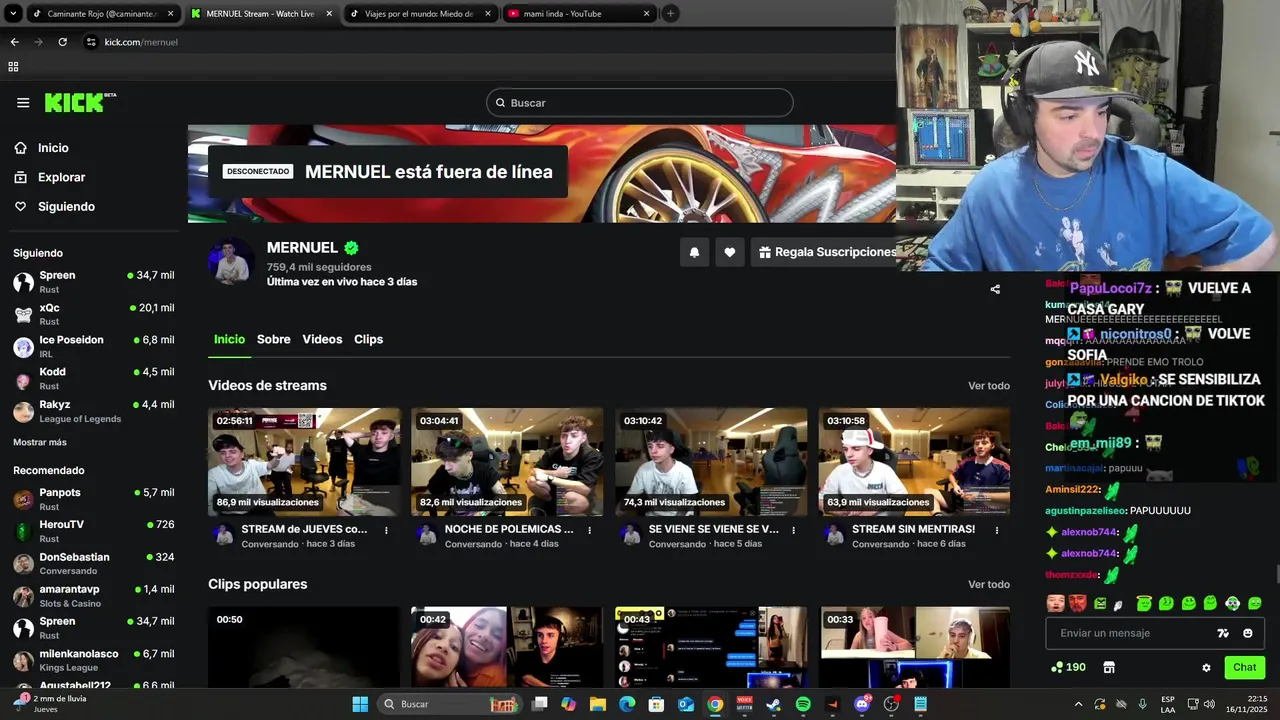
Task: Open options menu for STREAM de JUEVES video
Action: click(386, 530)
